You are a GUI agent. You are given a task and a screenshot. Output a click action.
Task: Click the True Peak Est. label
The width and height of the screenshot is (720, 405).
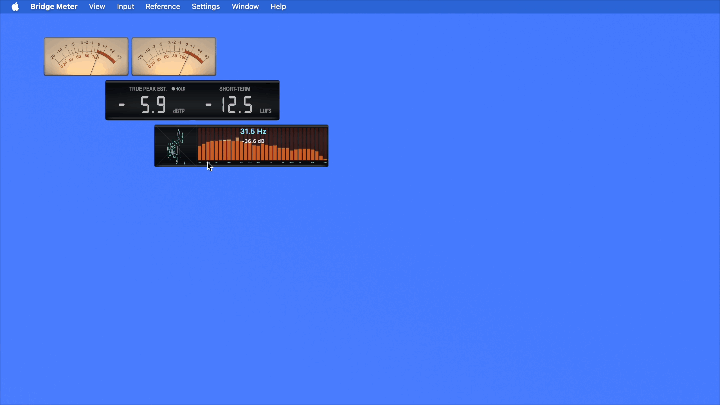point(147,89)
